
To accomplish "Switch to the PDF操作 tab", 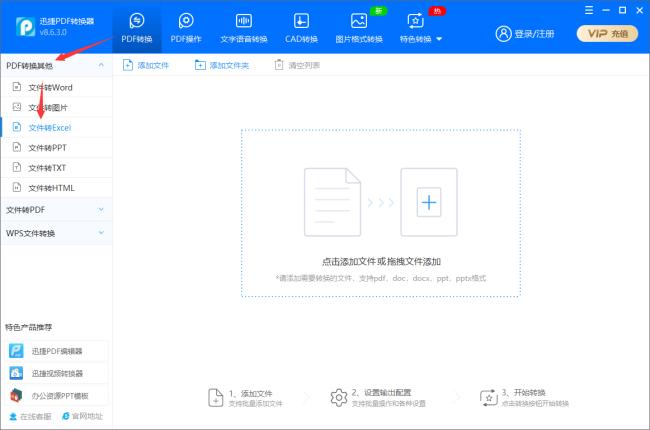I will click(x=186, y=28).
